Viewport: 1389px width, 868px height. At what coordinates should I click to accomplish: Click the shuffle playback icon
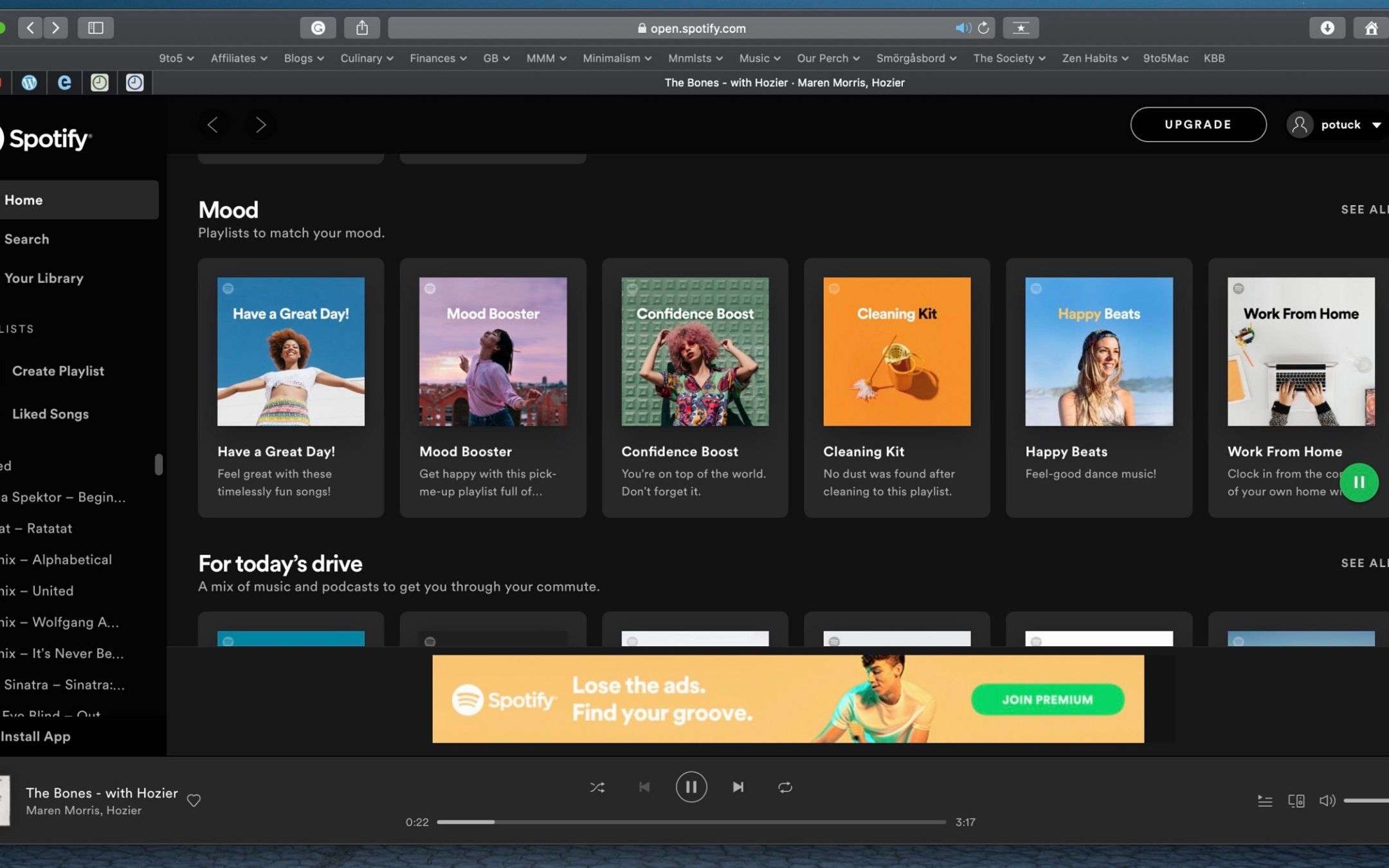(597, 787)
